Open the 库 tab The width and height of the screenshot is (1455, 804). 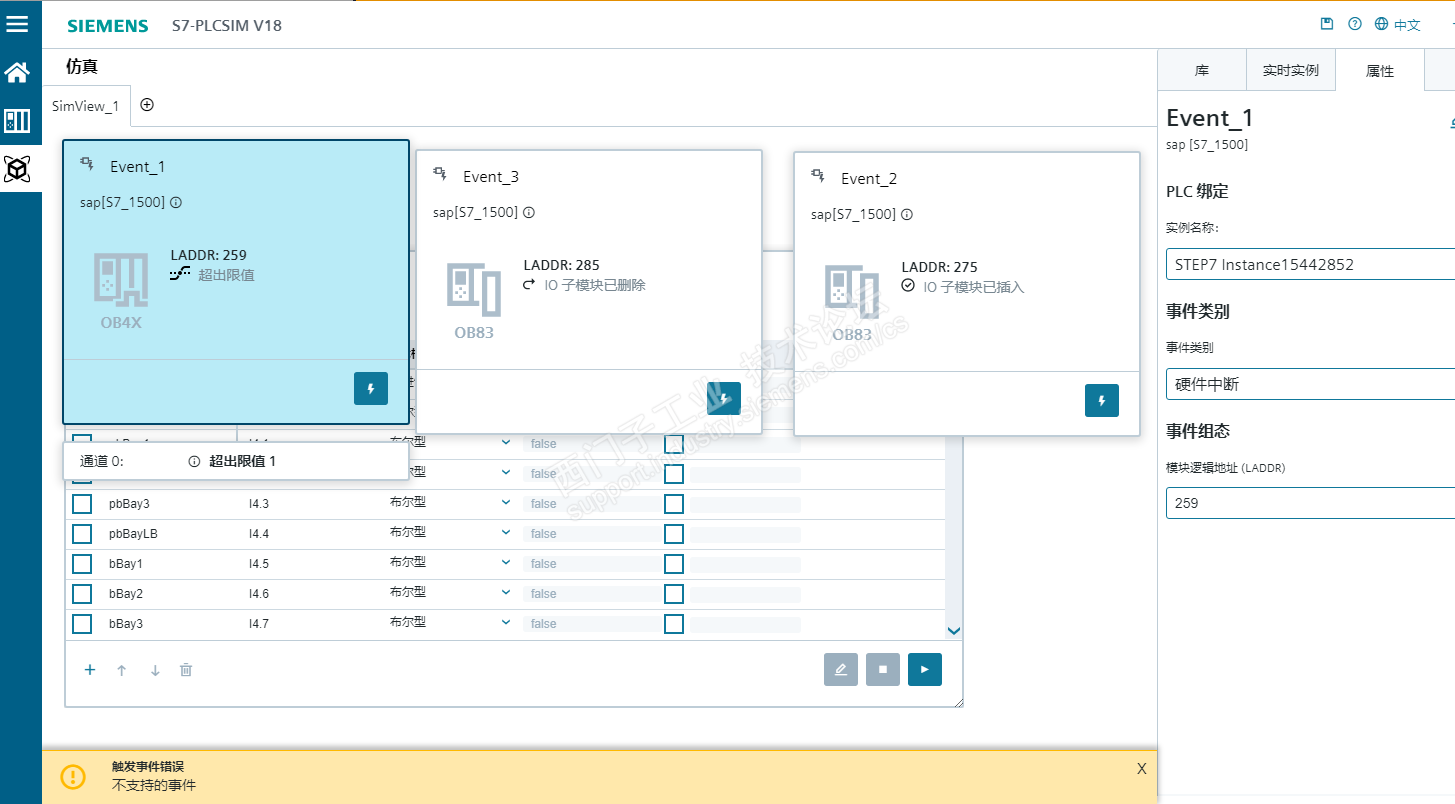point(1202,70)
